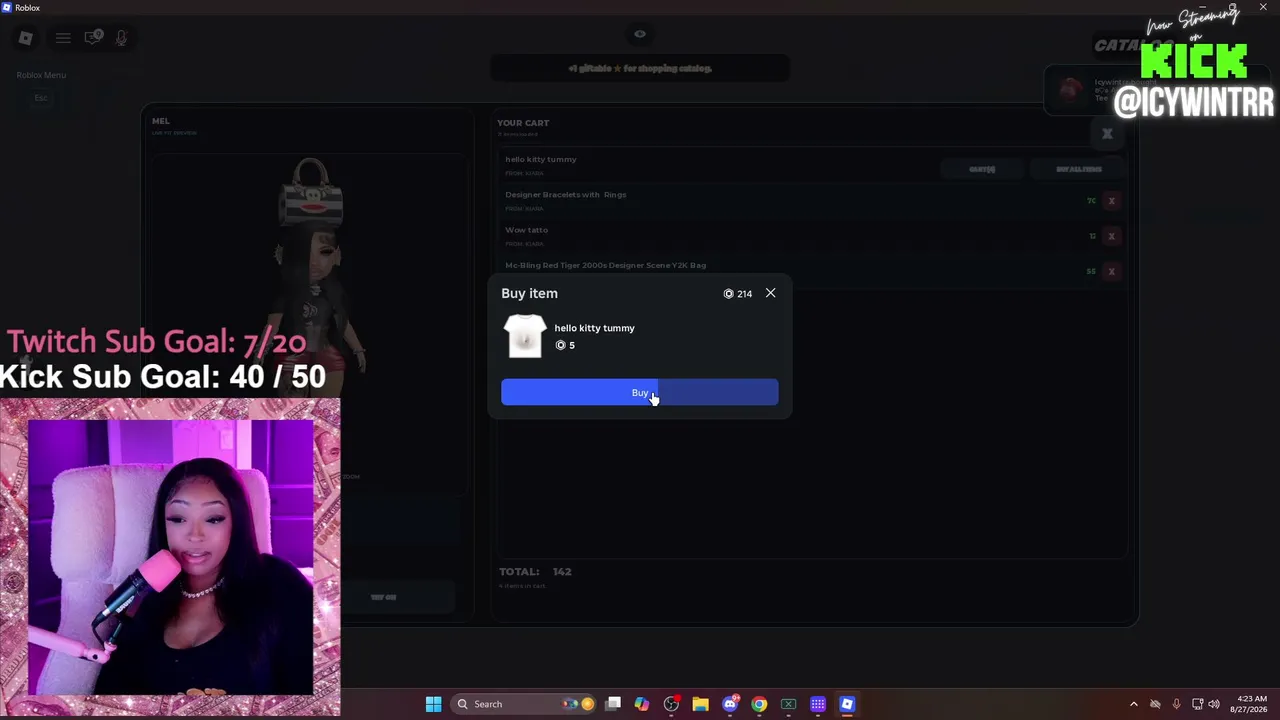Open Copilot from the taskbar
Screen dimensions: 1280x720
pyautogui.click(x=642, y=704)
